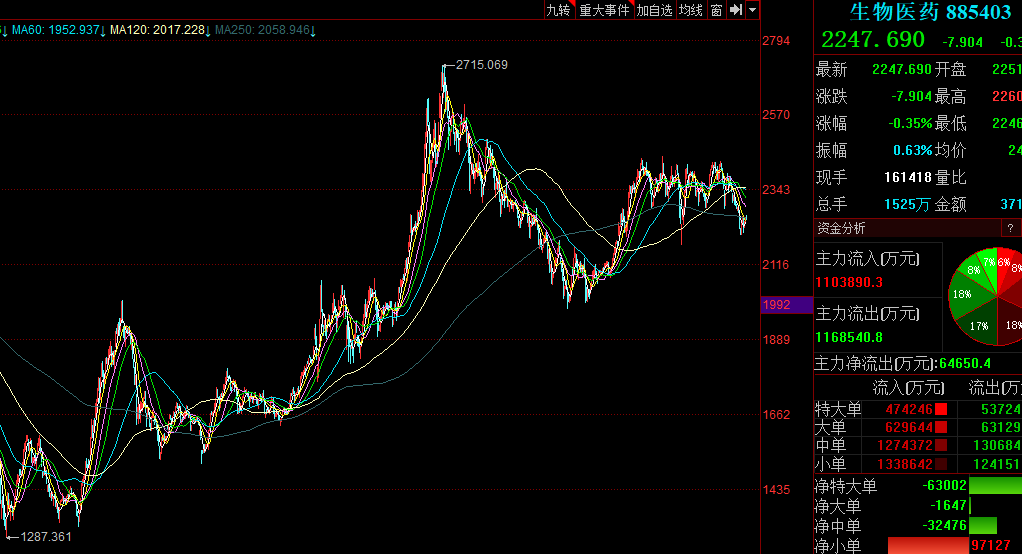
Task: Click the 17% pie chart slice
Action: coord(979,325)
